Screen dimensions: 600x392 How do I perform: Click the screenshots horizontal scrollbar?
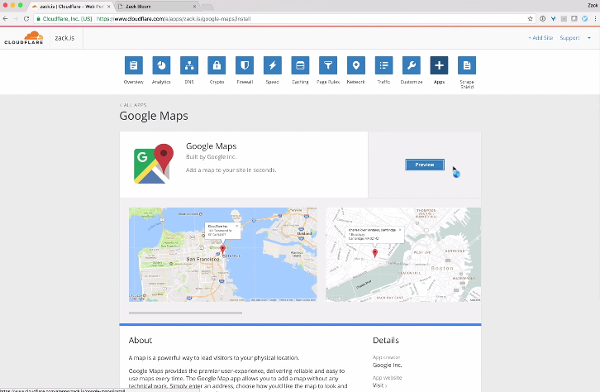[185, 313]
